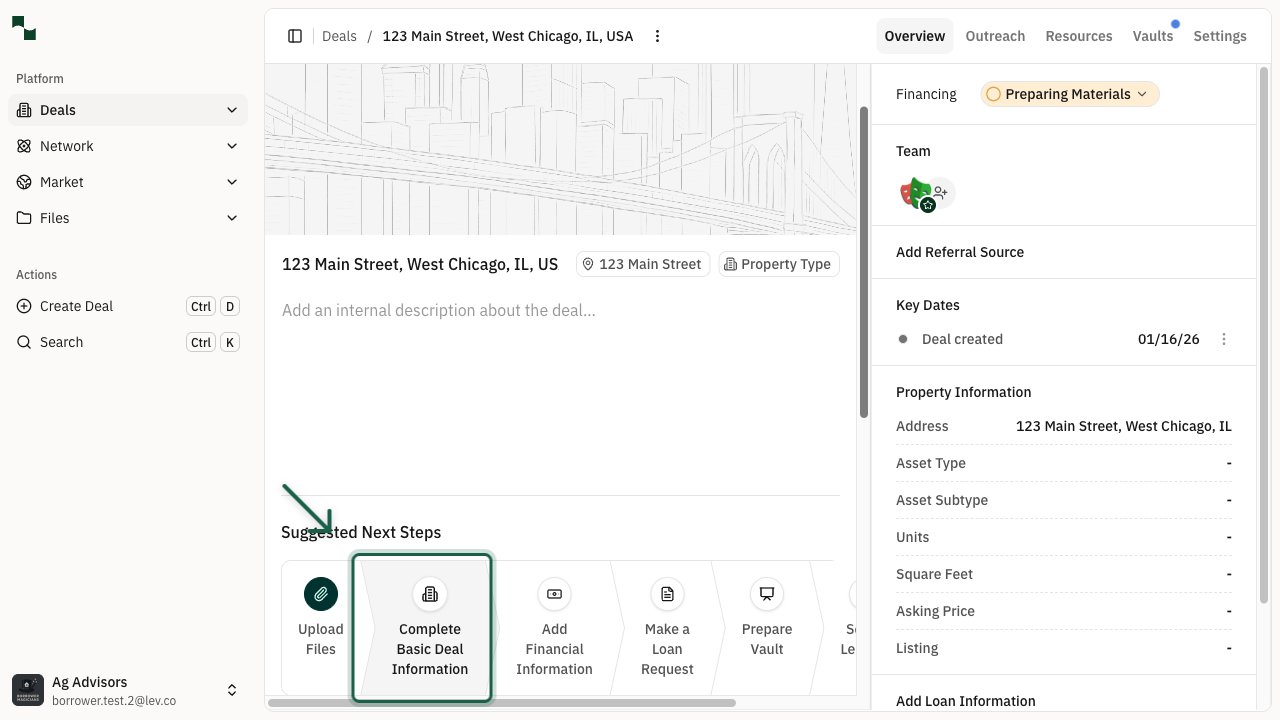Expand the Network sidebar section

point(232,146)
